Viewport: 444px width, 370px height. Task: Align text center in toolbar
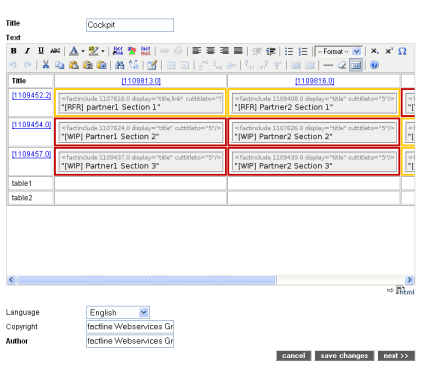tap(210, 51)
